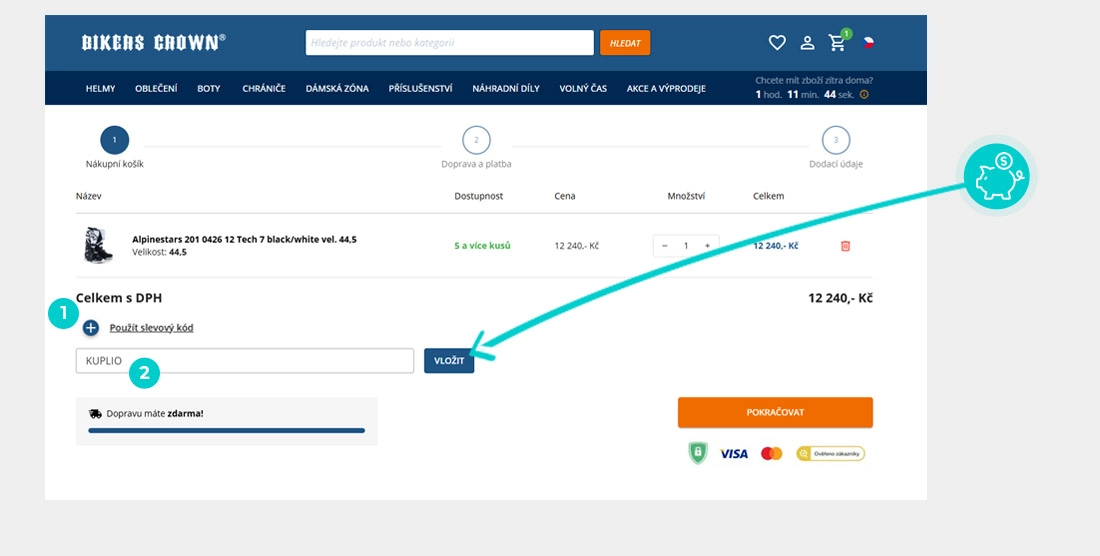Open the Helmy menu

(x=100, y=88)
